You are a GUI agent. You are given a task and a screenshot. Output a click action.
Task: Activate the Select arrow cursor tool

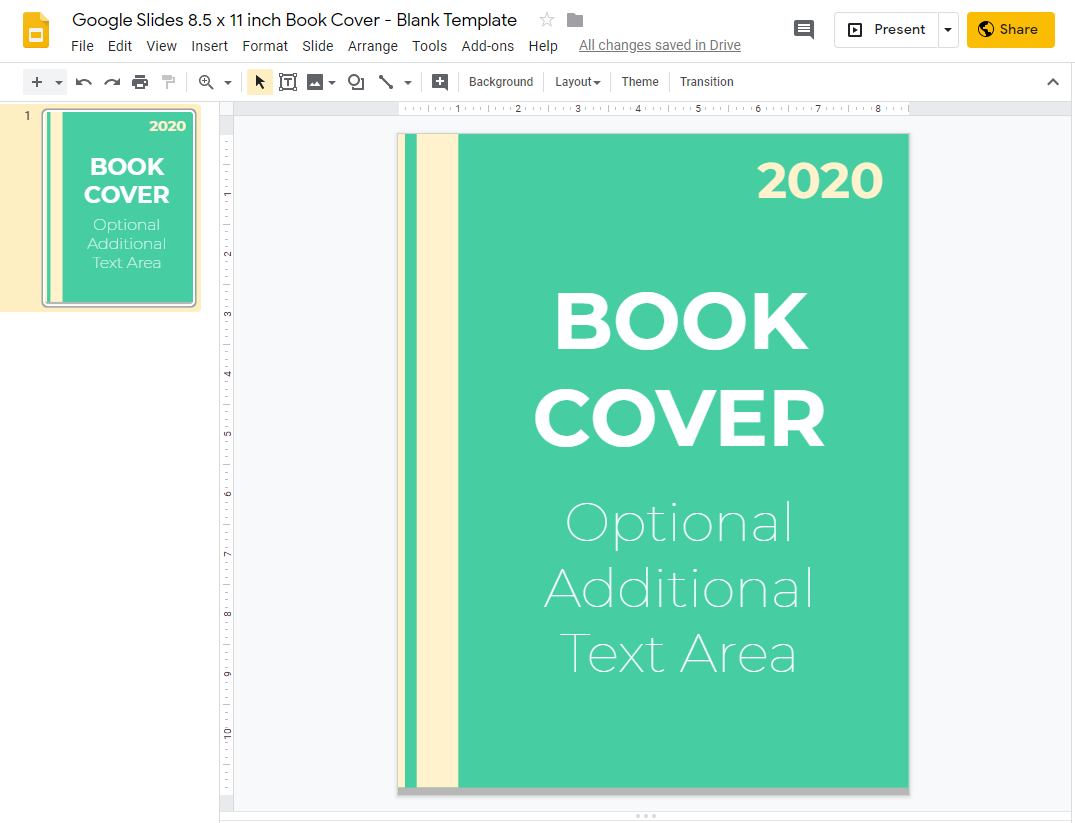[260, 82]
